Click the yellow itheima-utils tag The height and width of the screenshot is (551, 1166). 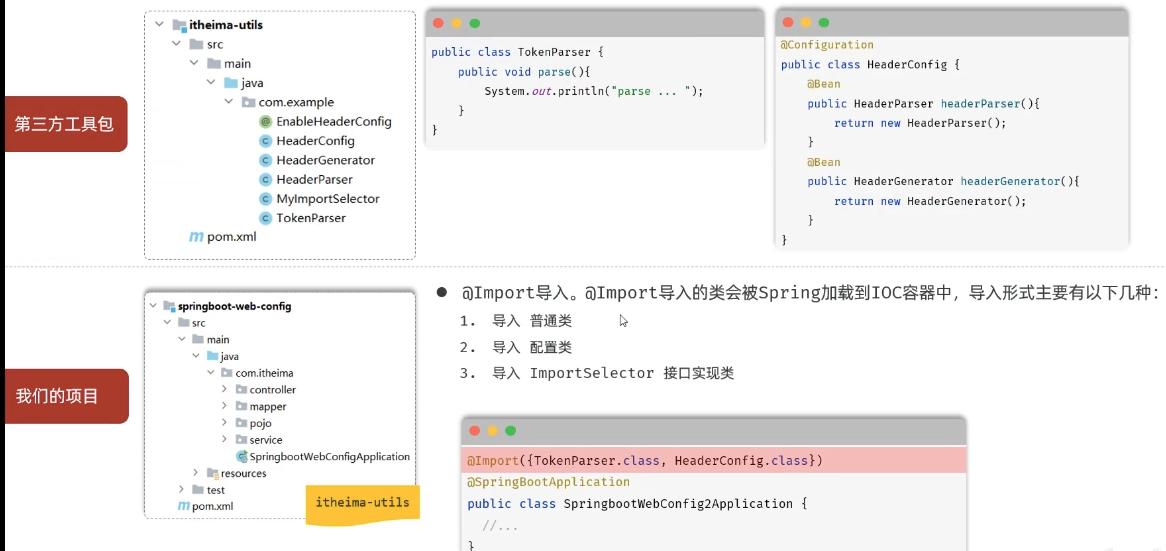click(x=362, y=504)
